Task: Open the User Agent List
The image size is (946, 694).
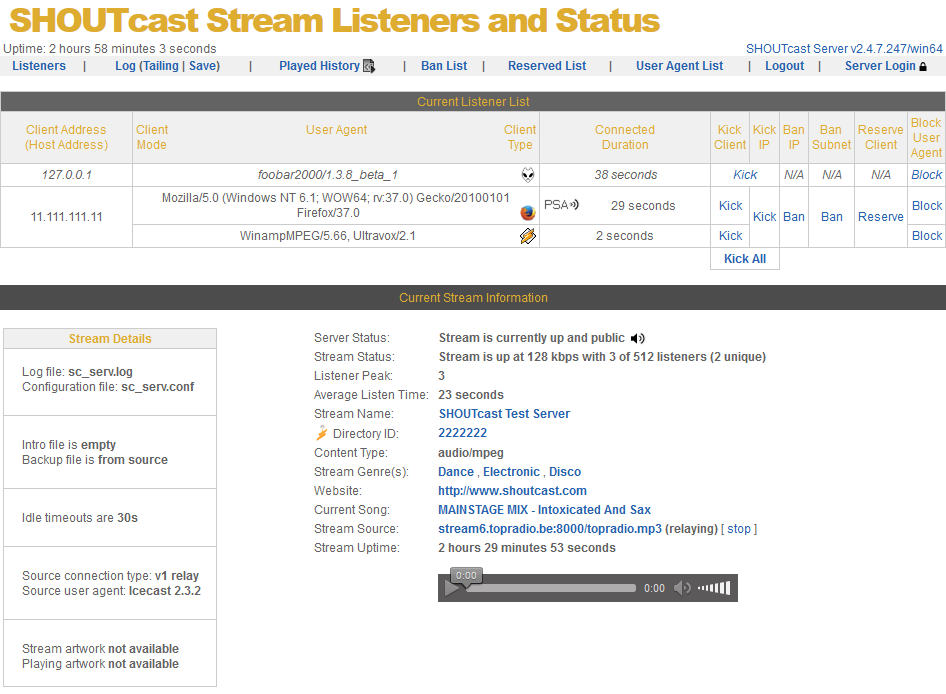Action: (679, 65)
